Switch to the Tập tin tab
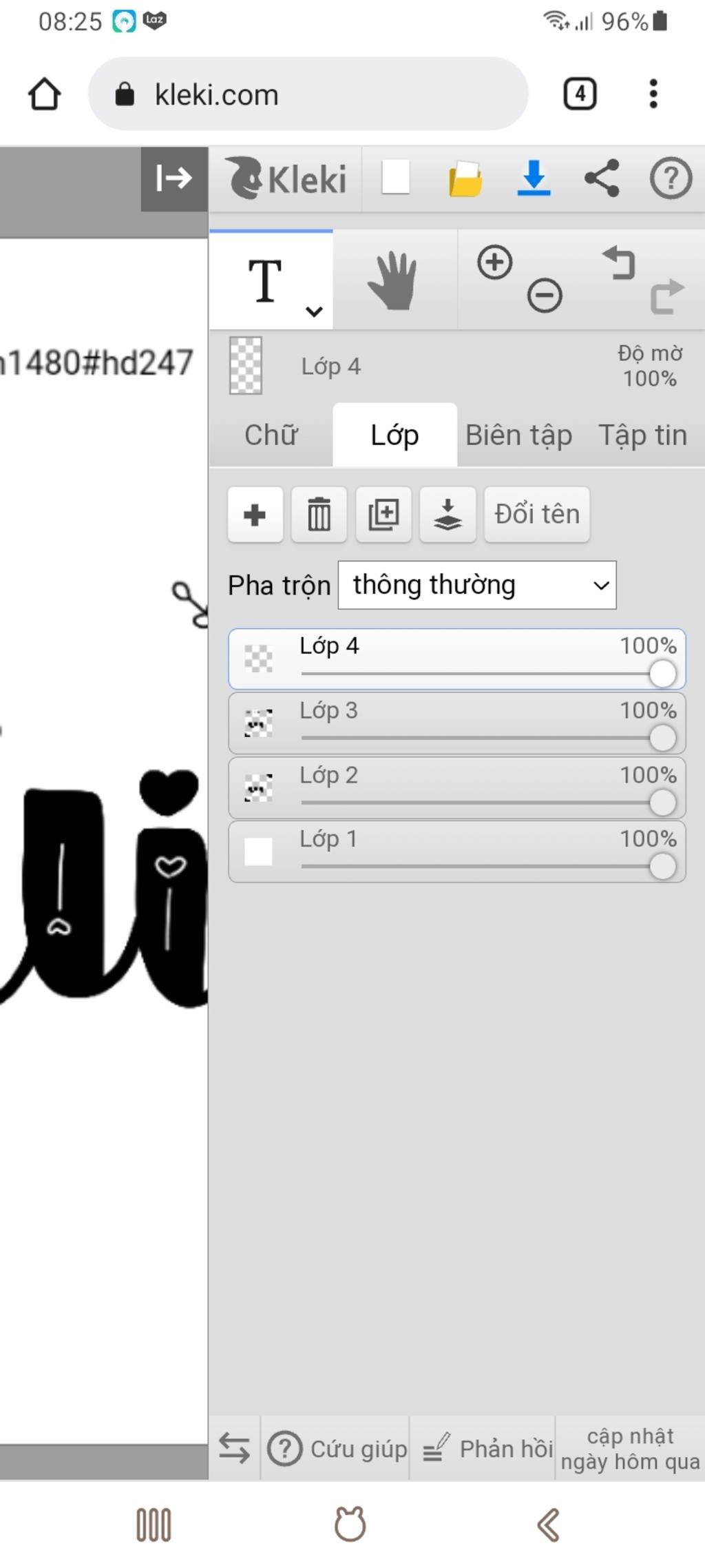Image resolution: width=705 pixels, height=1568 pixels. (643, 435)
